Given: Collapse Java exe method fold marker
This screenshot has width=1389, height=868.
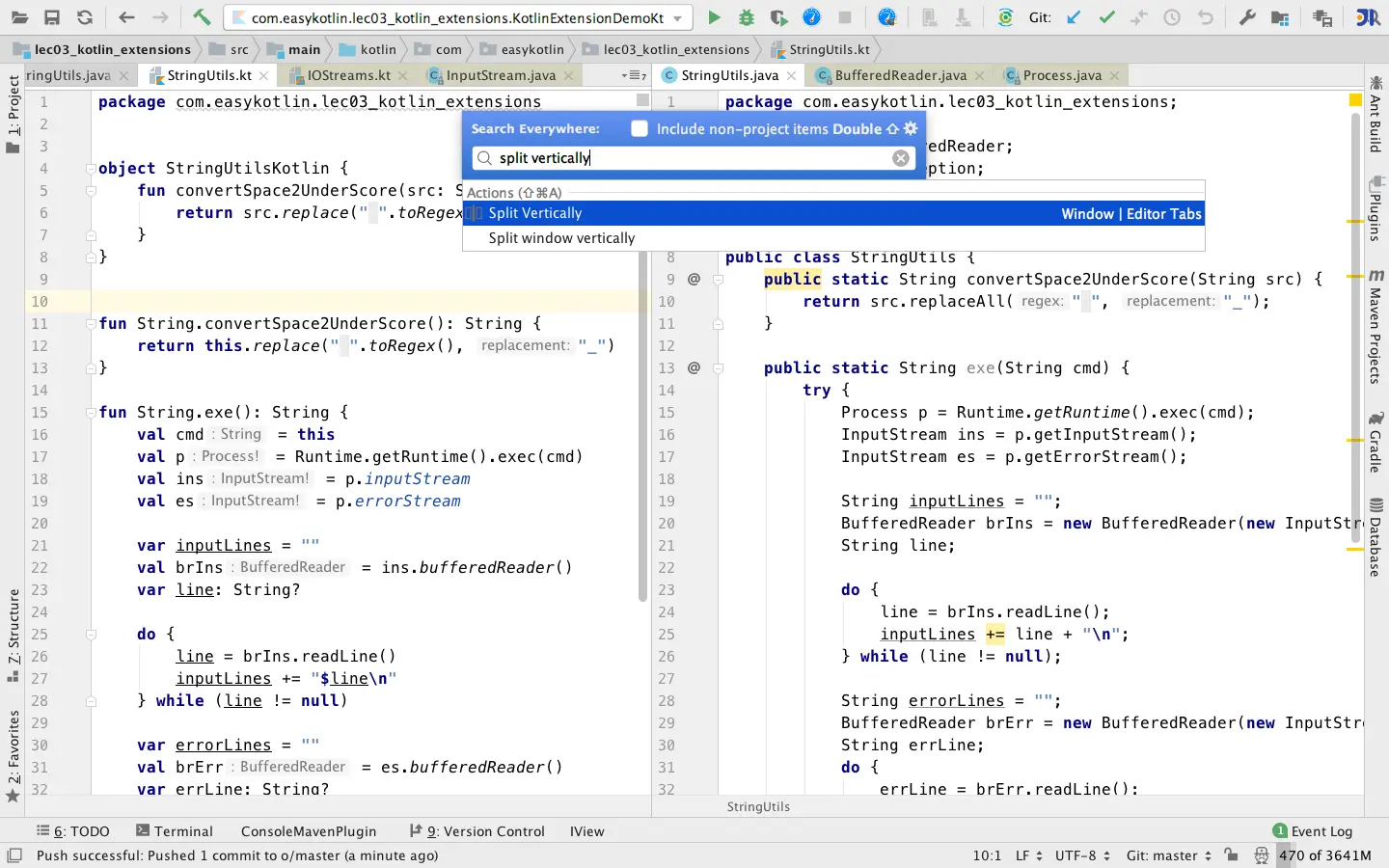Looking at the screenshot, I should point(718,368).
